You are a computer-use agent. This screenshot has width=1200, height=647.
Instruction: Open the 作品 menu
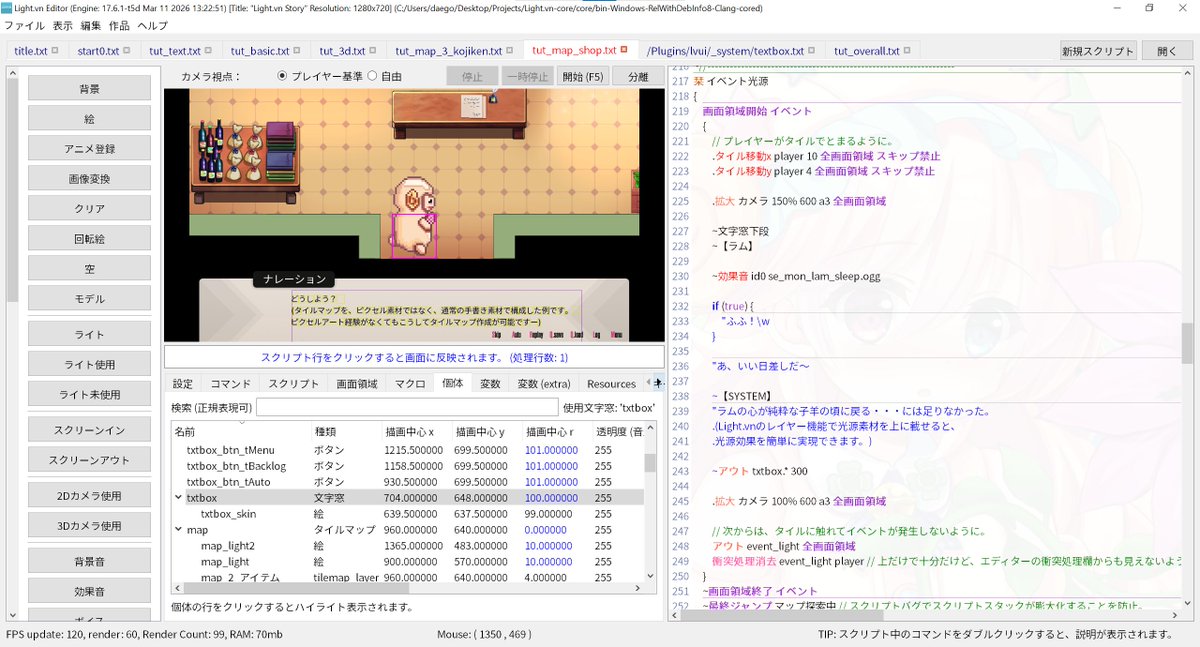click(x=119, y=26)
